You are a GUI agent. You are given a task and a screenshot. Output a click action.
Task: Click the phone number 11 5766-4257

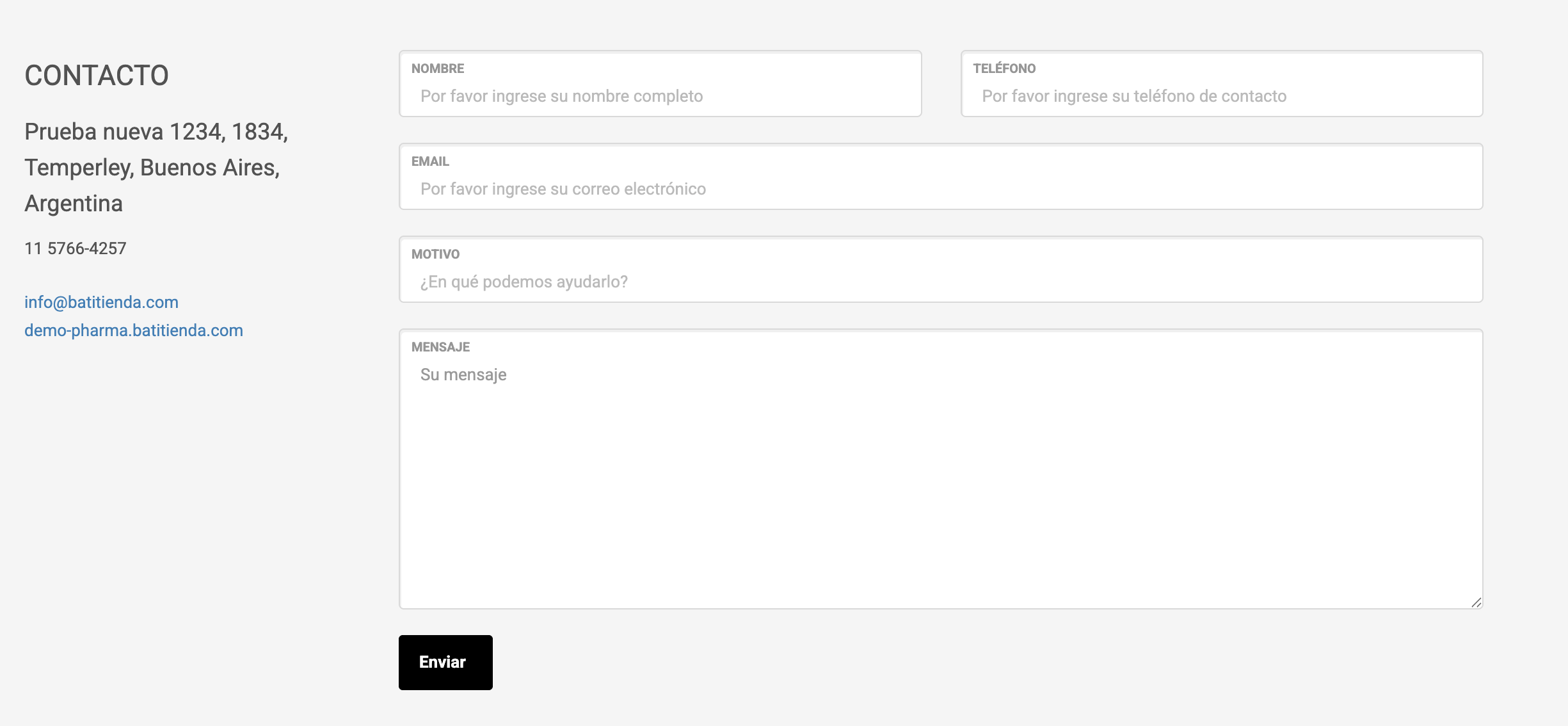[x=76, y=248]
